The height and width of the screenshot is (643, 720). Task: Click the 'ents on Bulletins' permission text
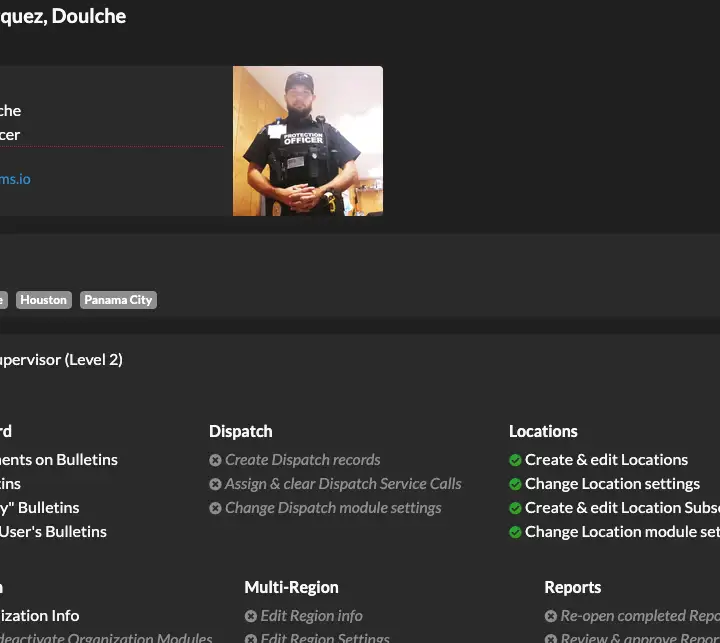click(59, 460)
